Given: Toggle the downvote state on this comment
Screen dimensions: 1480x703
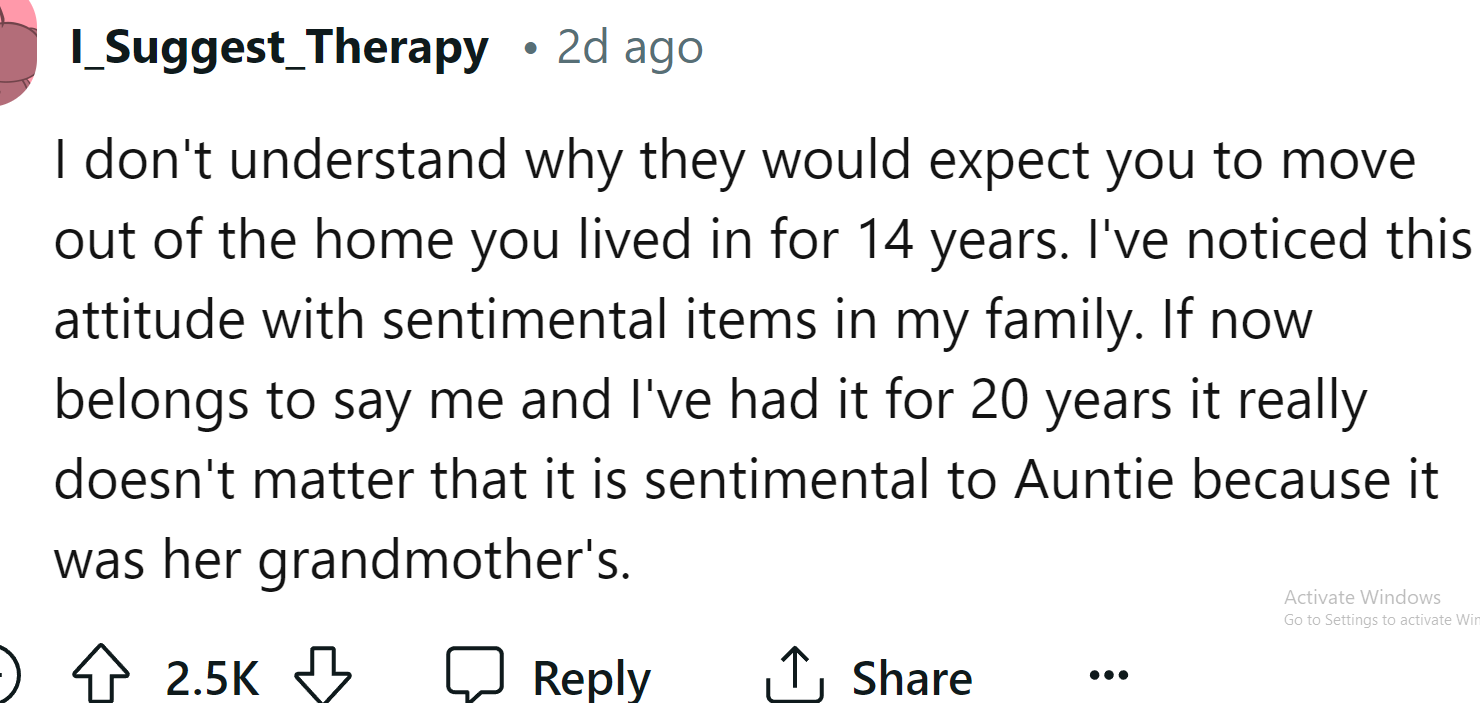Looking at the screenshot, I should pyautogui.click(x=320, y=678).
